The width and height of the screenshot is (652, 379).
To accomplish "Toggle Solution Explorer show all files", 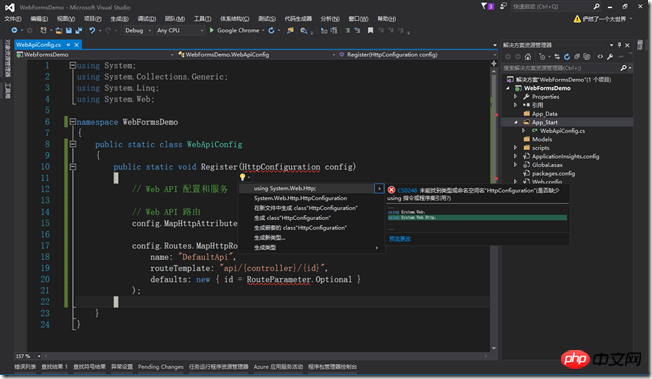I will coord(587,57).
